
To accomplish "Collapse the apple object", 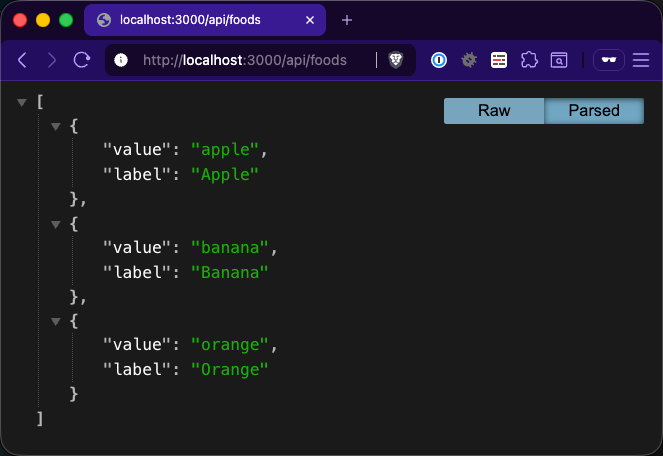I will coord(56,127).
